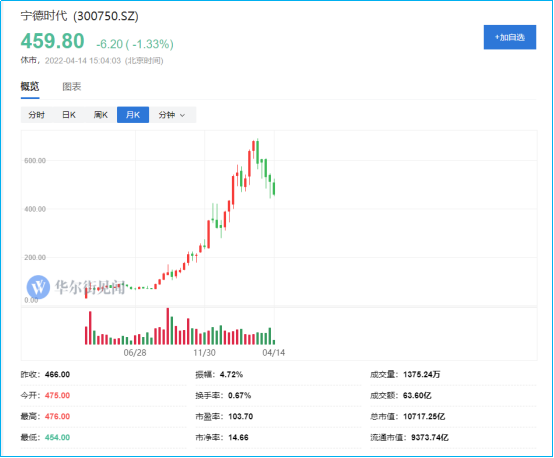Click the 600.00 axis label
This screenshot has width=554, height=458.
[35, 161]
